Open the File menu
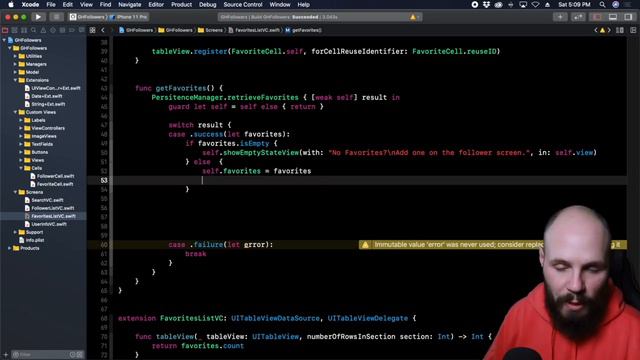The image size is (640, 360). click(51, 4)
